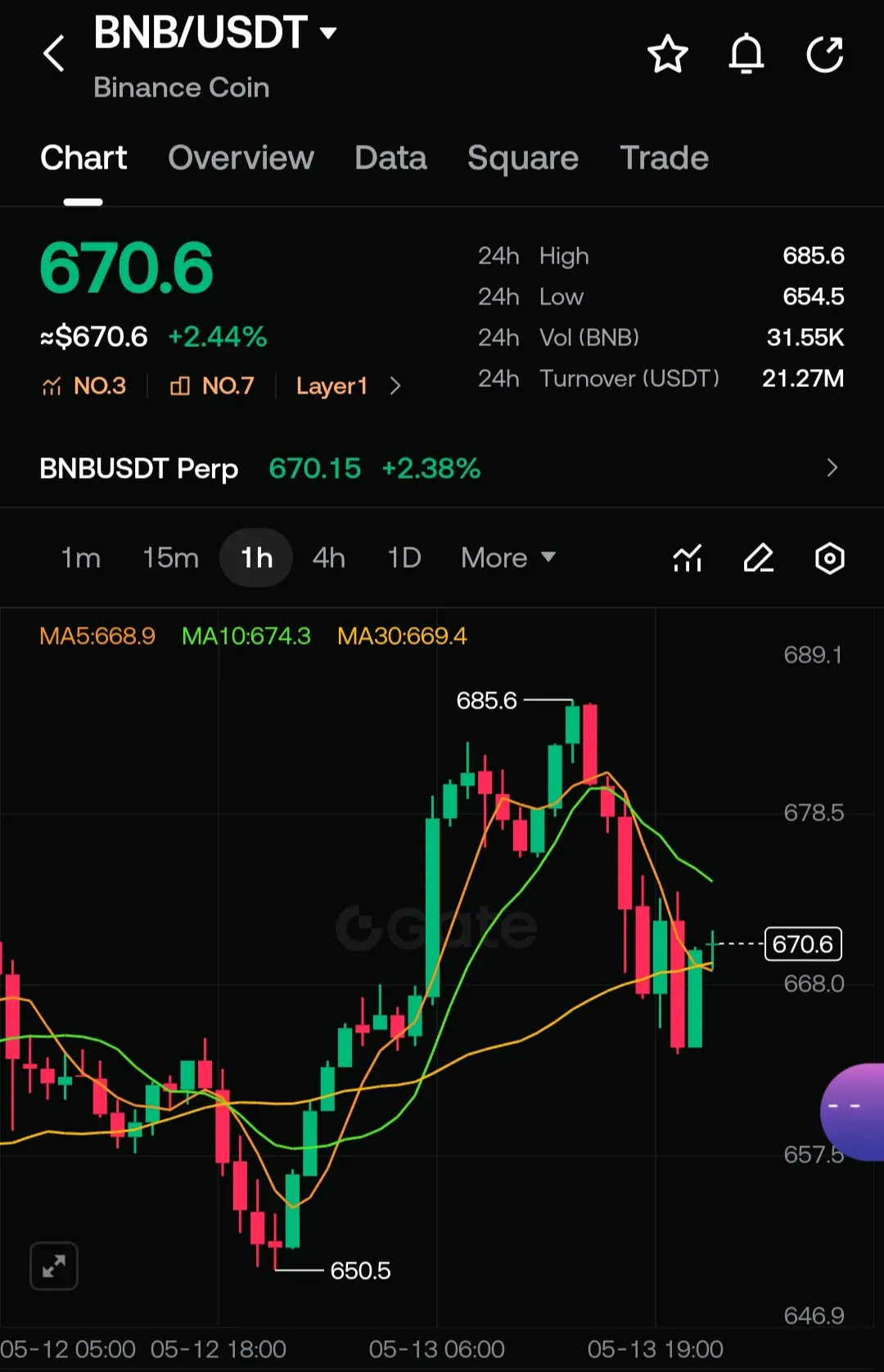Select the 1h timeframe
This screenshot has width=884, height=1372.
256,558
